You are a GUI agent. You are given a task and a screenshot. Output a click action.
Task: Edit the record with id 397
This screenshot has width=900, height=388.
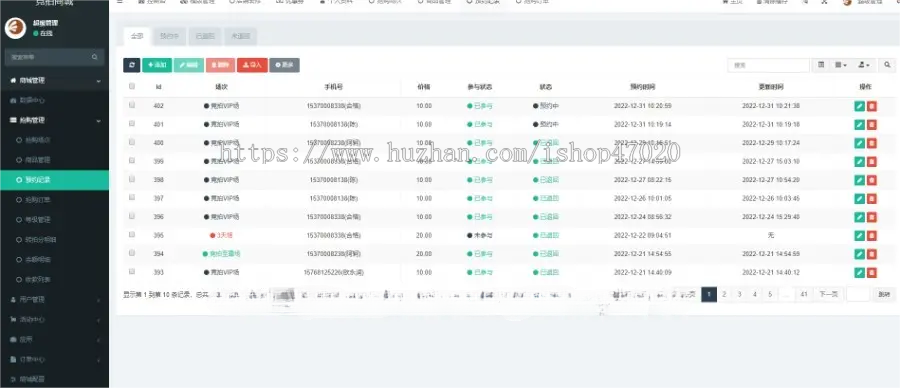tap(859, 199)
